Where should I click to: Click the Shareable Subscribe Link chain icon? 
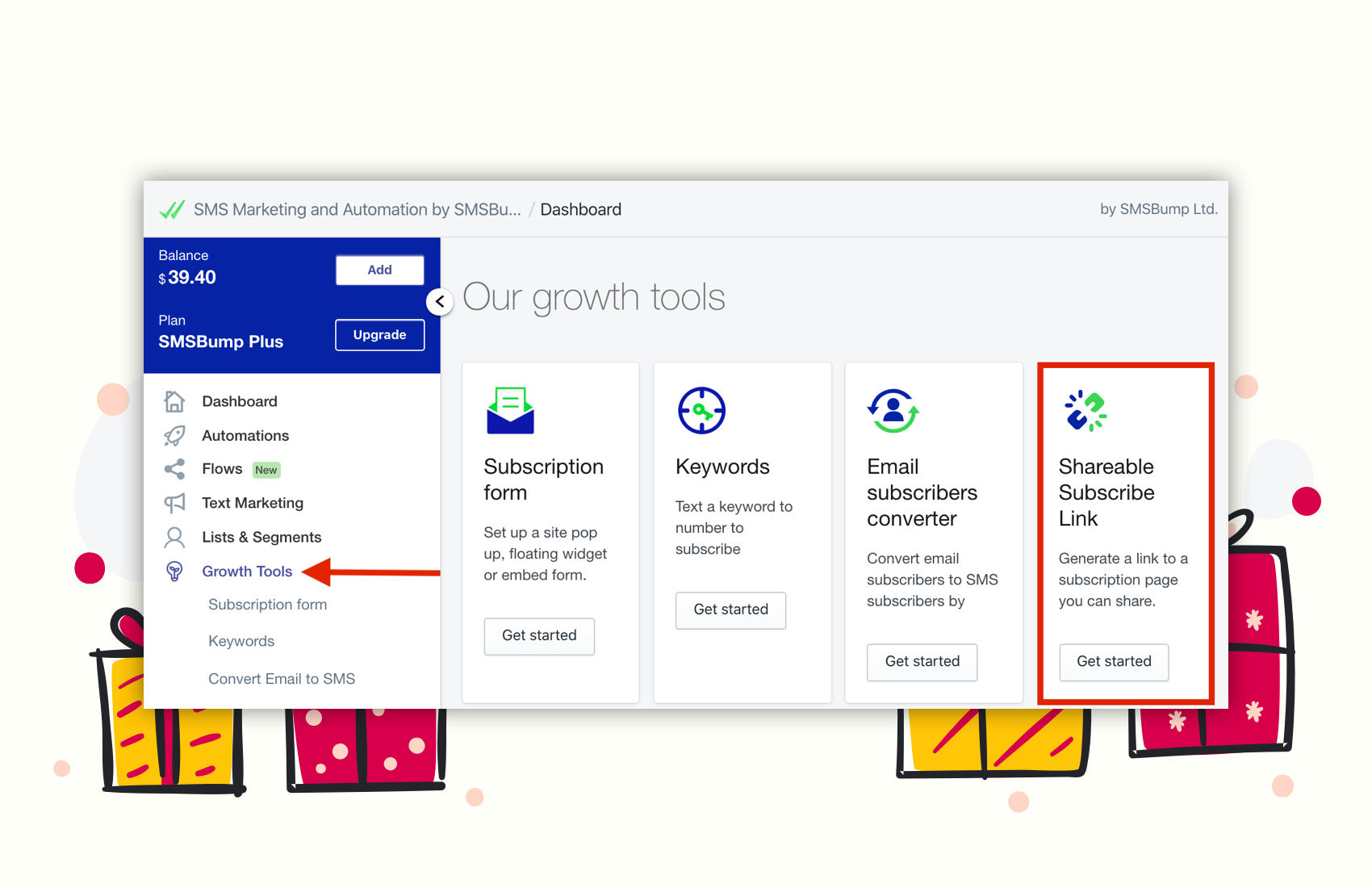pos(1085,410)
